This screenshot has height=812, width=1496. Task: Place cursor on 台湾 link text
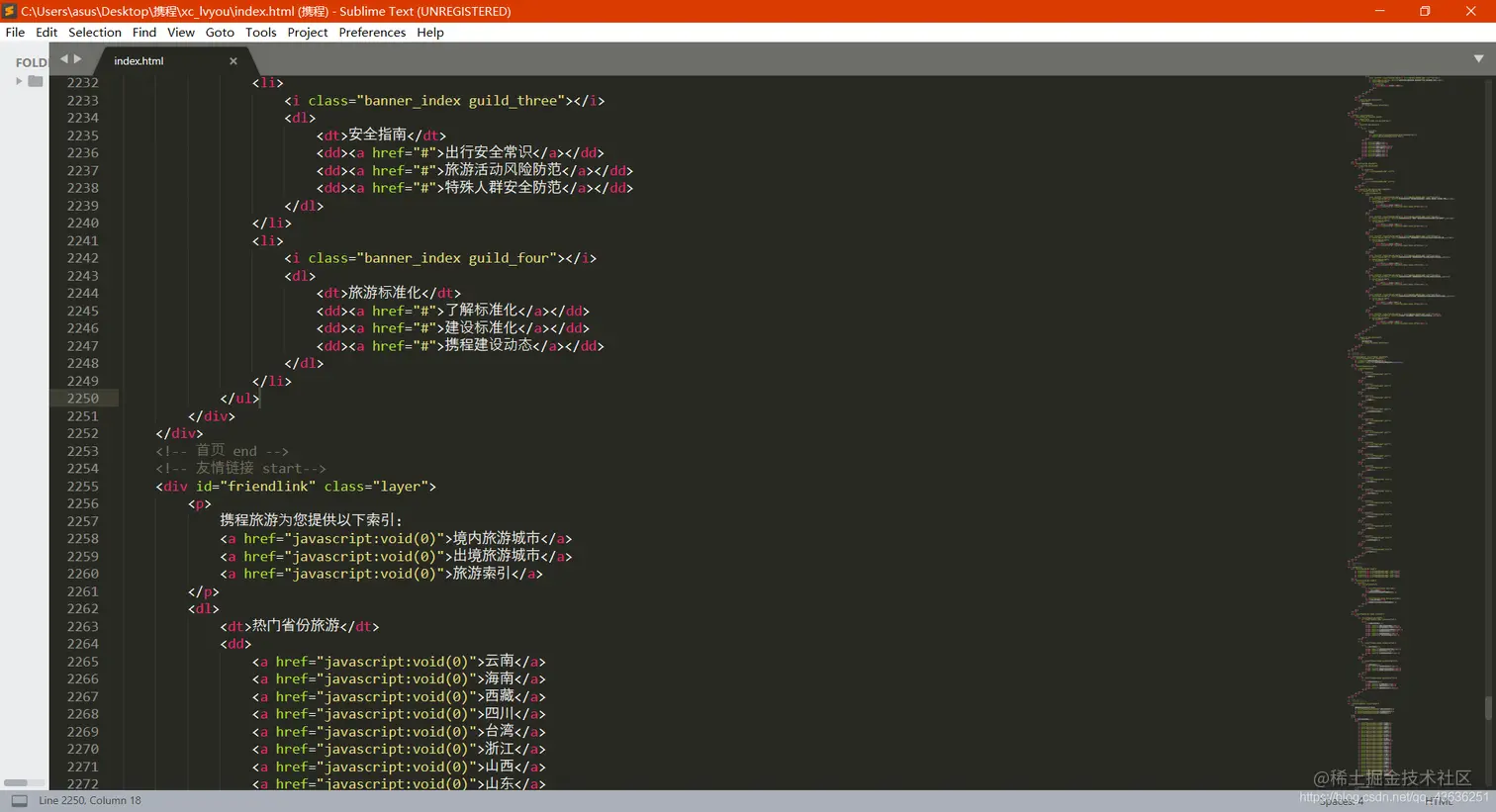pos(500,732)
